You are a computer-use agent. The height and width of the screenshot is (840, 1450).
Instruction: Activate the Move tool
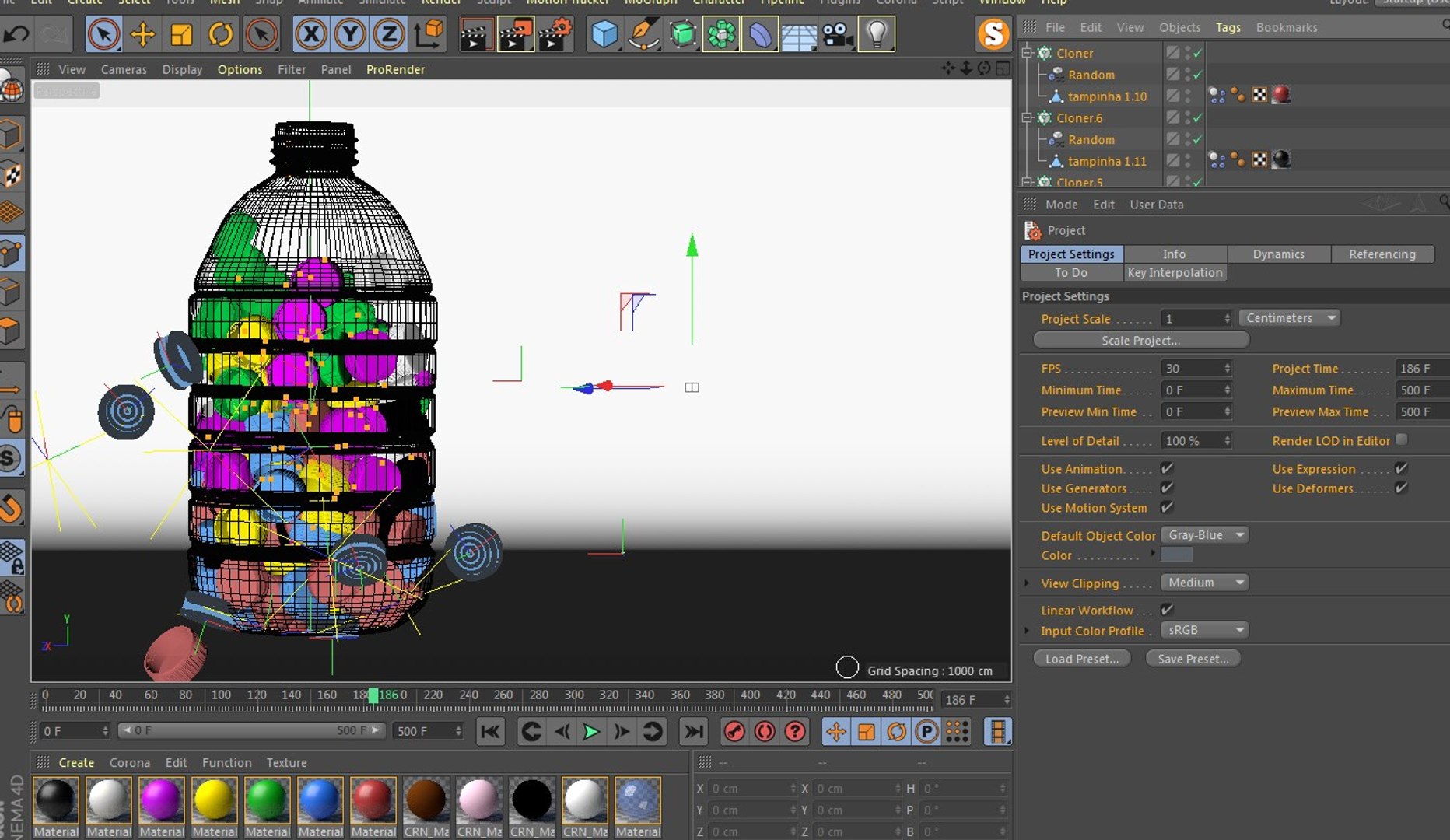pos(142,34)
